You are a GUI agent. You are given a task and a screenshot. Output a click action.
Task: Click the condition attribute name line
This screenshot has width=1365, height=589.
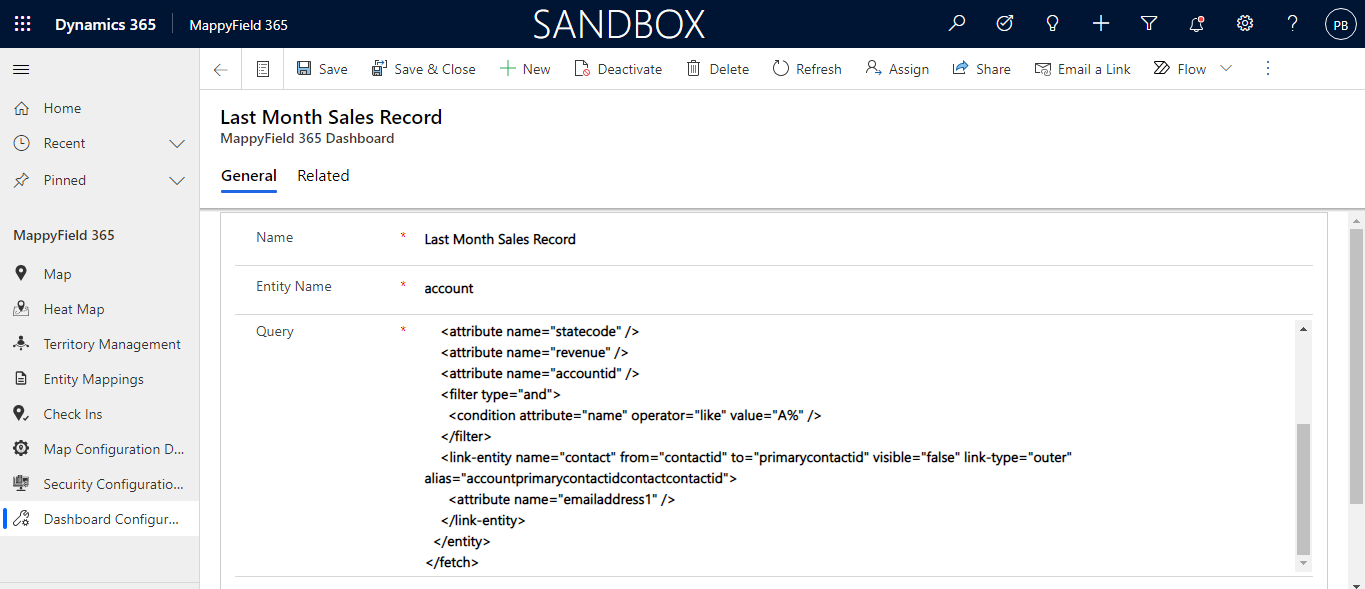click(x=635, y=415)
